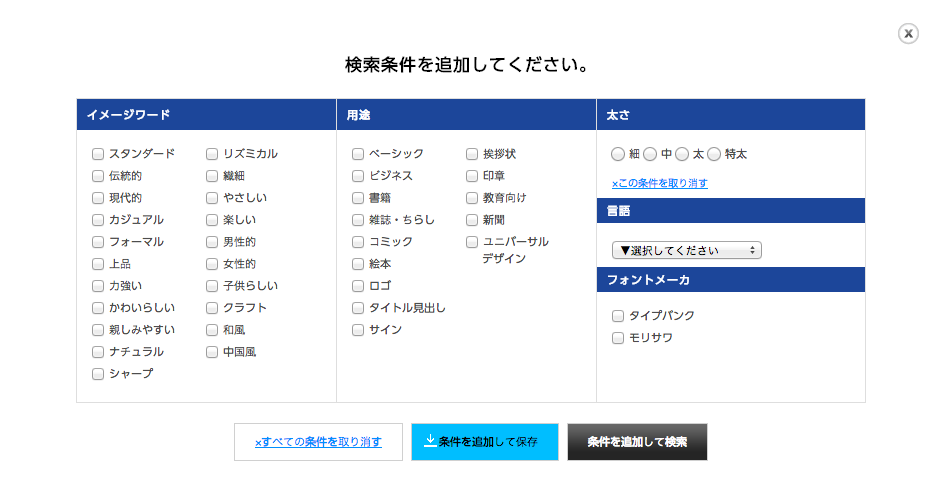Open the 言語 選択してください dropdown
The height and width of the screenshot is (490, 942).
(687, 250)
